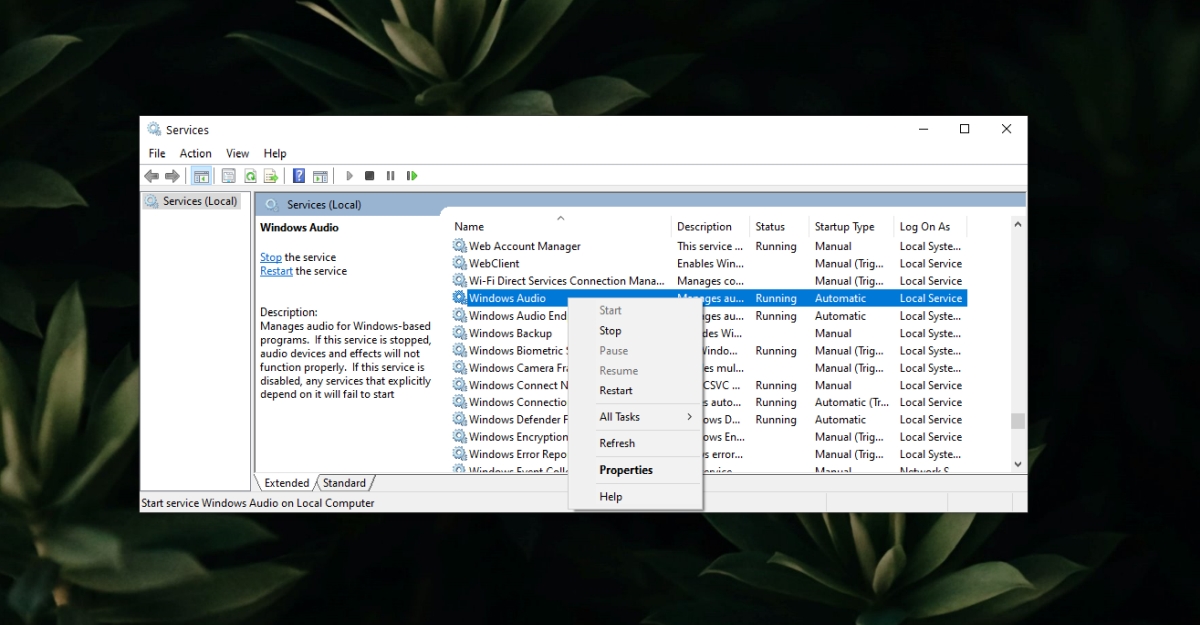
Task: Toggle Show/Hide Console Tree toolbar icon
Action: [201, 176]
